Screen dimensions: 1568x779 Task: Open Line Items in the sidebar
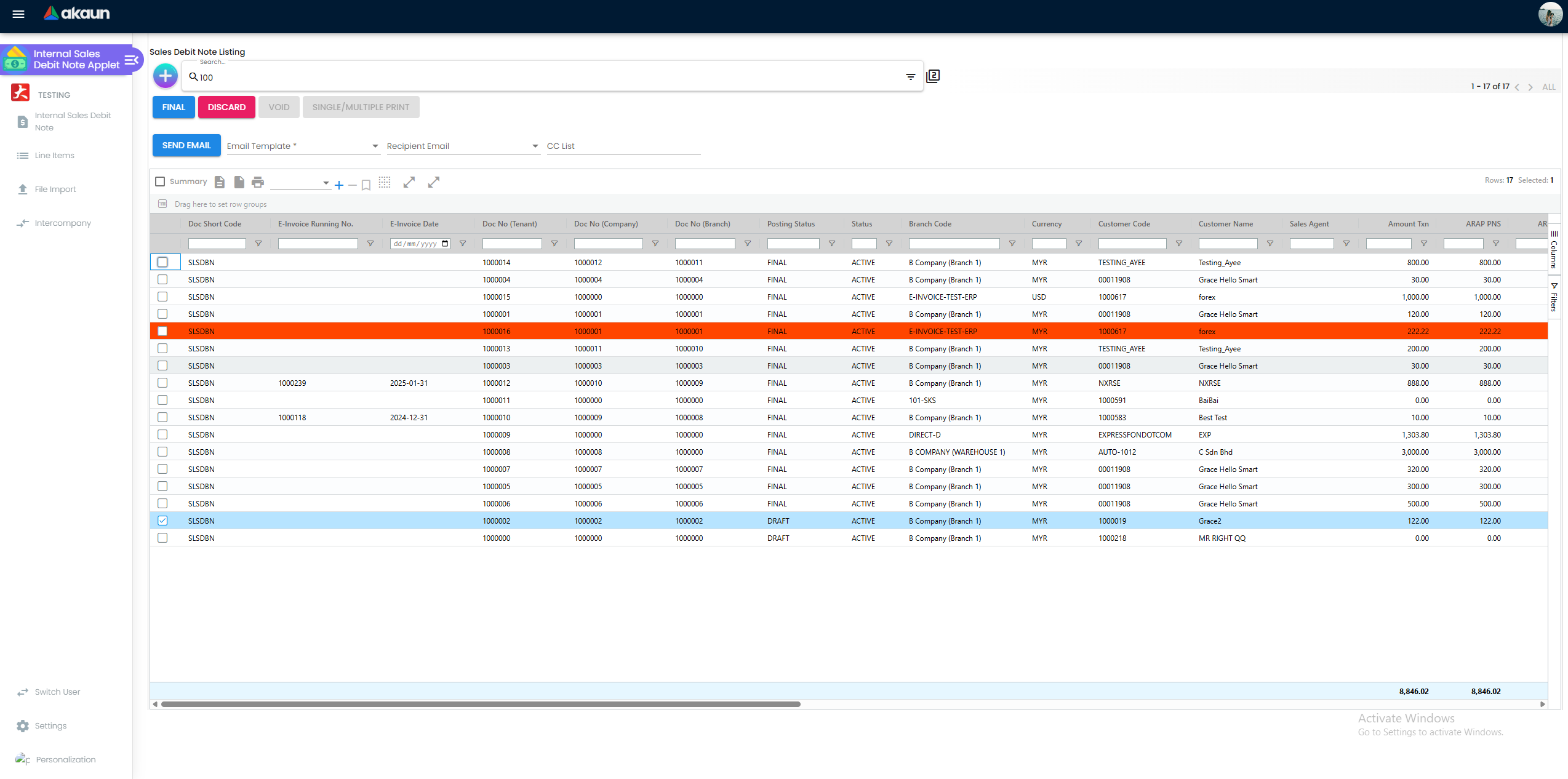pyautogui.click(x=54, y=156)
